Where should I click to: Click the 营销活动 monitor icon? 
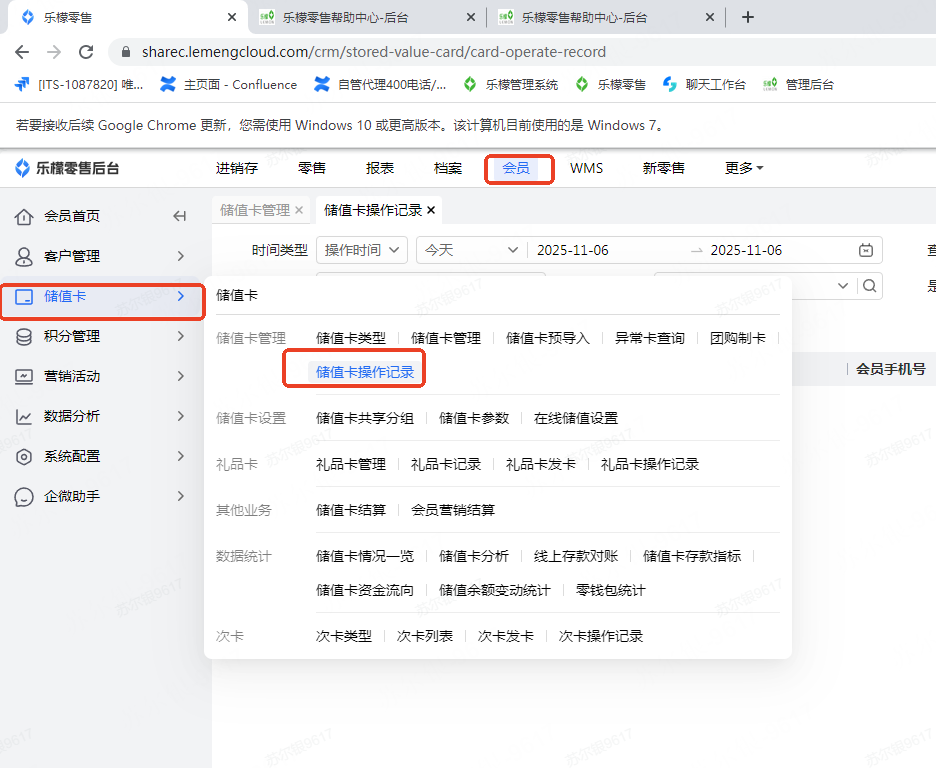24,377
